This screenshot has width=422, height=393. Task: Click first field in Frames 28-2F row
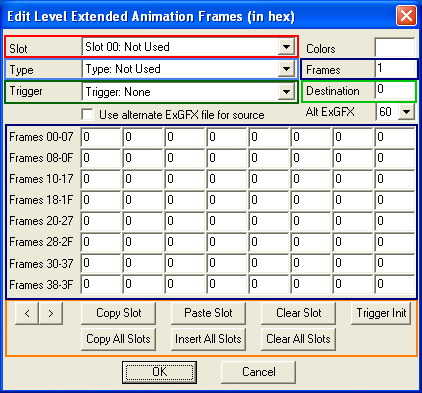[101, 242]
